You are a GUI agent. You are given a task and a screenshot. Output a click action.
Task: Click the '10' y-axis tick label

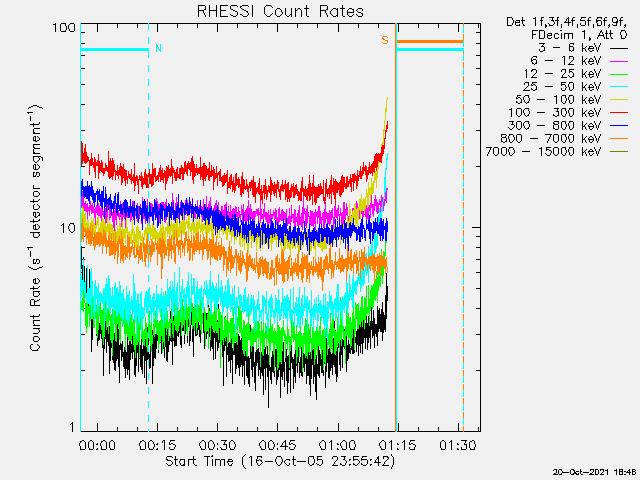tap(68, 228)
